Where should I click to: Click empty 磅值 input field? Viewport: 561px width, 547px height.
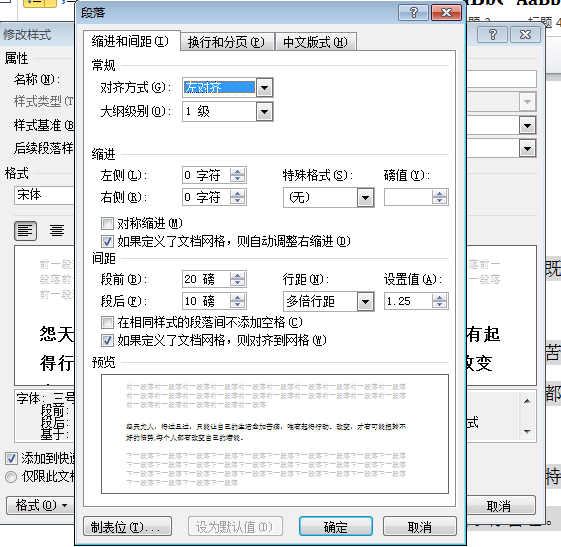pos(408,197)
